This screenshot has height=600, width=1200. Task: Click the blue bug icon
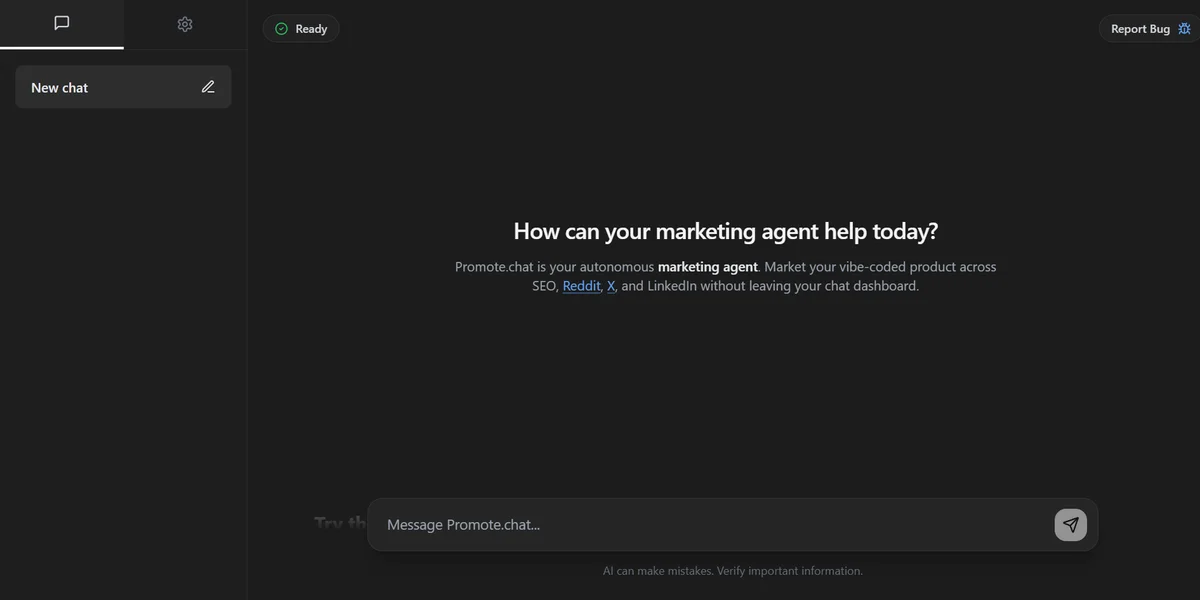click(1185, 29)
